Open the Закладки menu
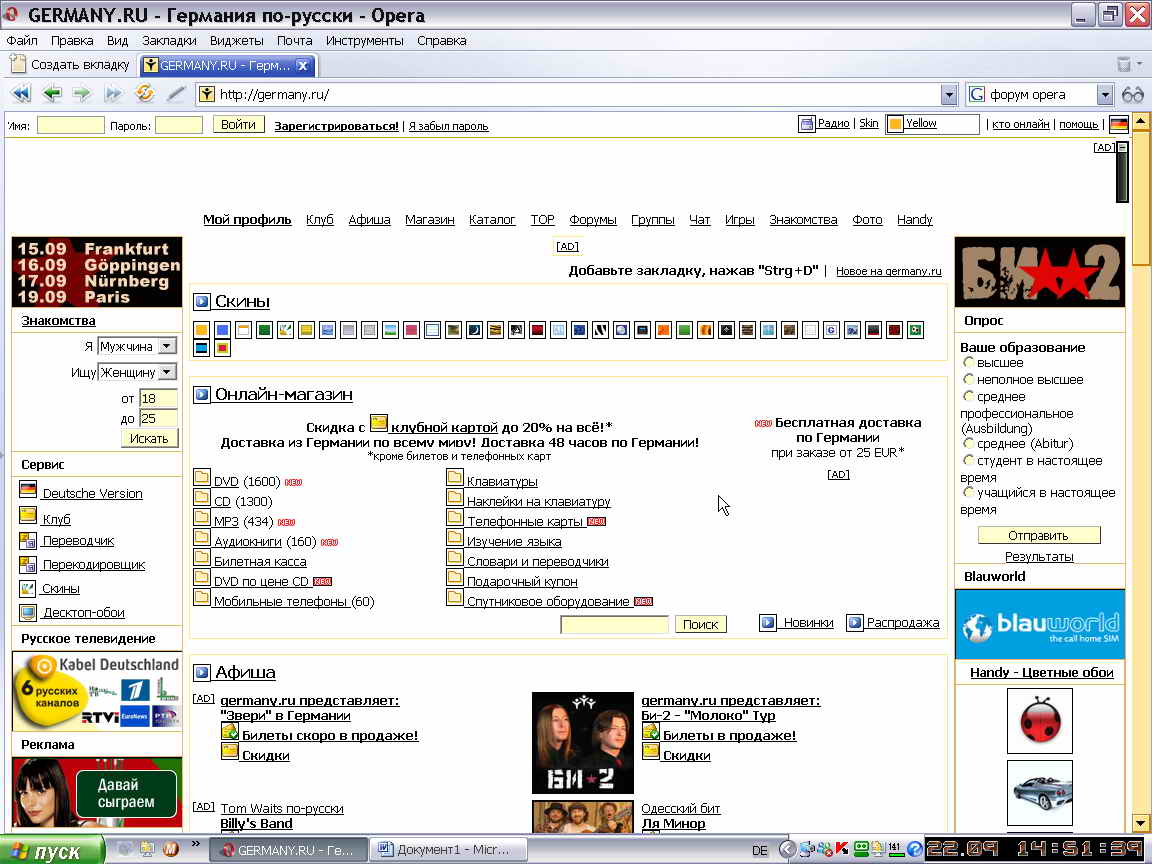The height and width of the screenshot is (864, 1152). click(x=169, y=40)
